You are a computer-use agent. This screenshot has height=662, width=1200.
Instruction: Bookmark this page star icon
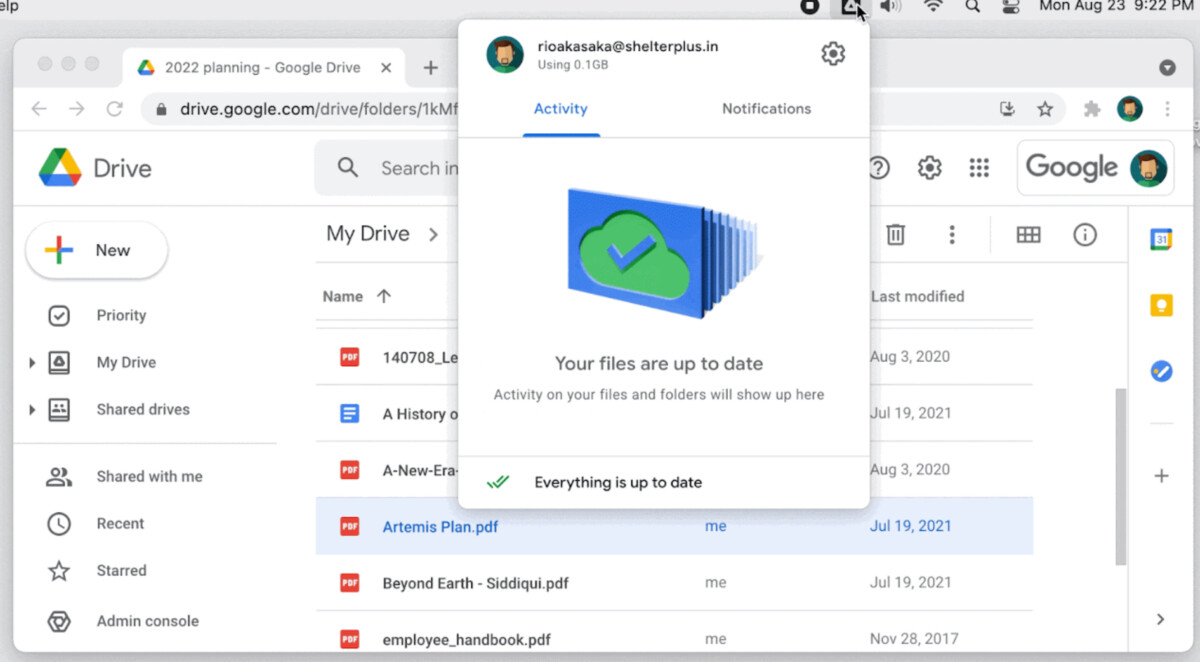click(1045, 109)
